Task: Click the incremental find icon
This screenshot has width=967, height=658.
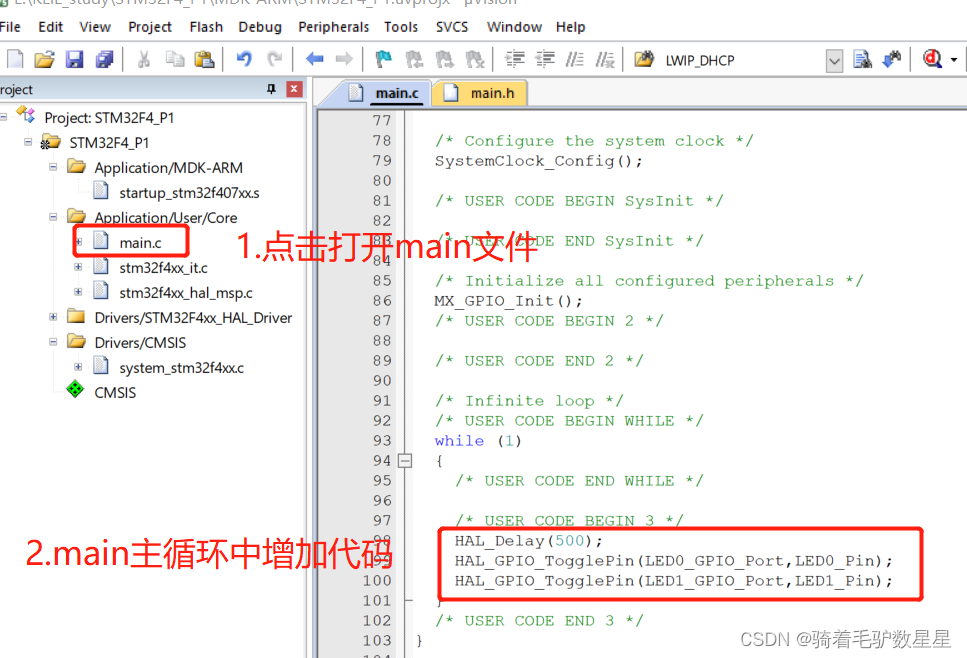Action: pos(892,59)
